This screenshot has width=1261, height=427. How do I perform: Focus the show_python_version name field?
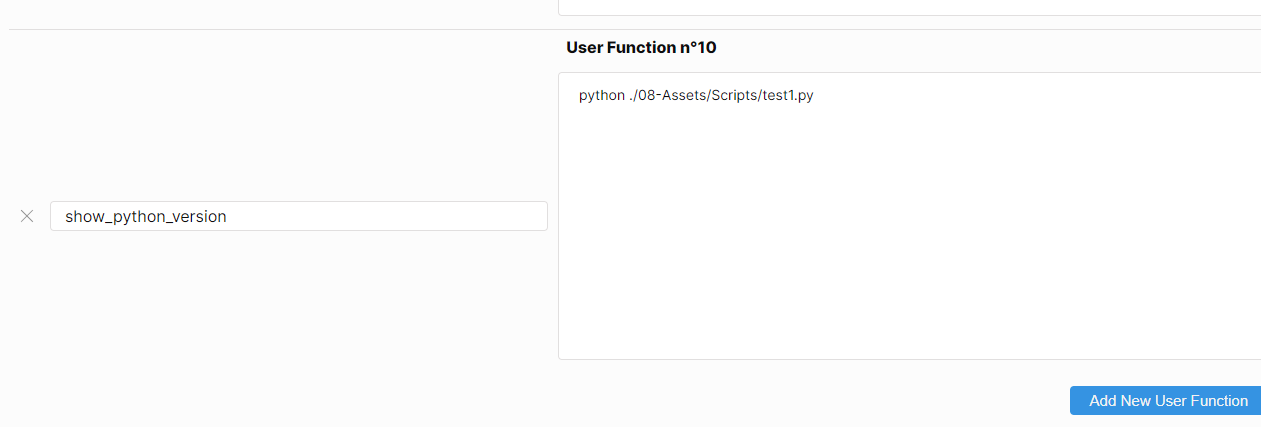click(x=298, y=216)
